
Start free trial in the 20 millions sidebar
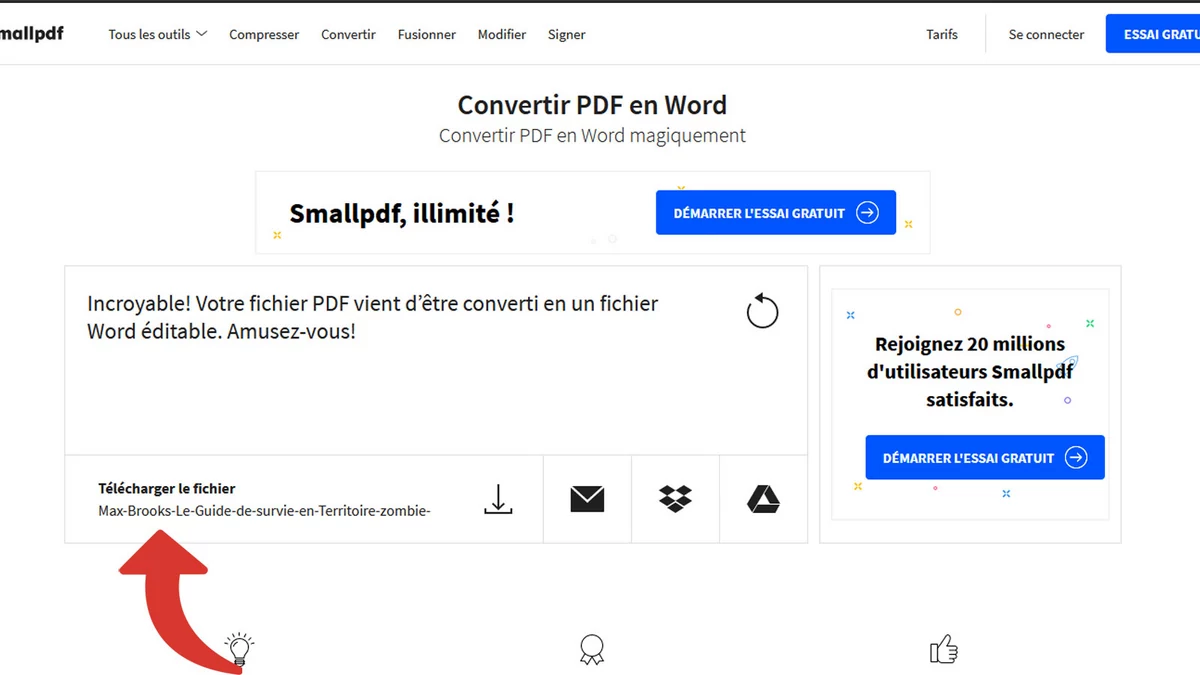coord(985,458)
